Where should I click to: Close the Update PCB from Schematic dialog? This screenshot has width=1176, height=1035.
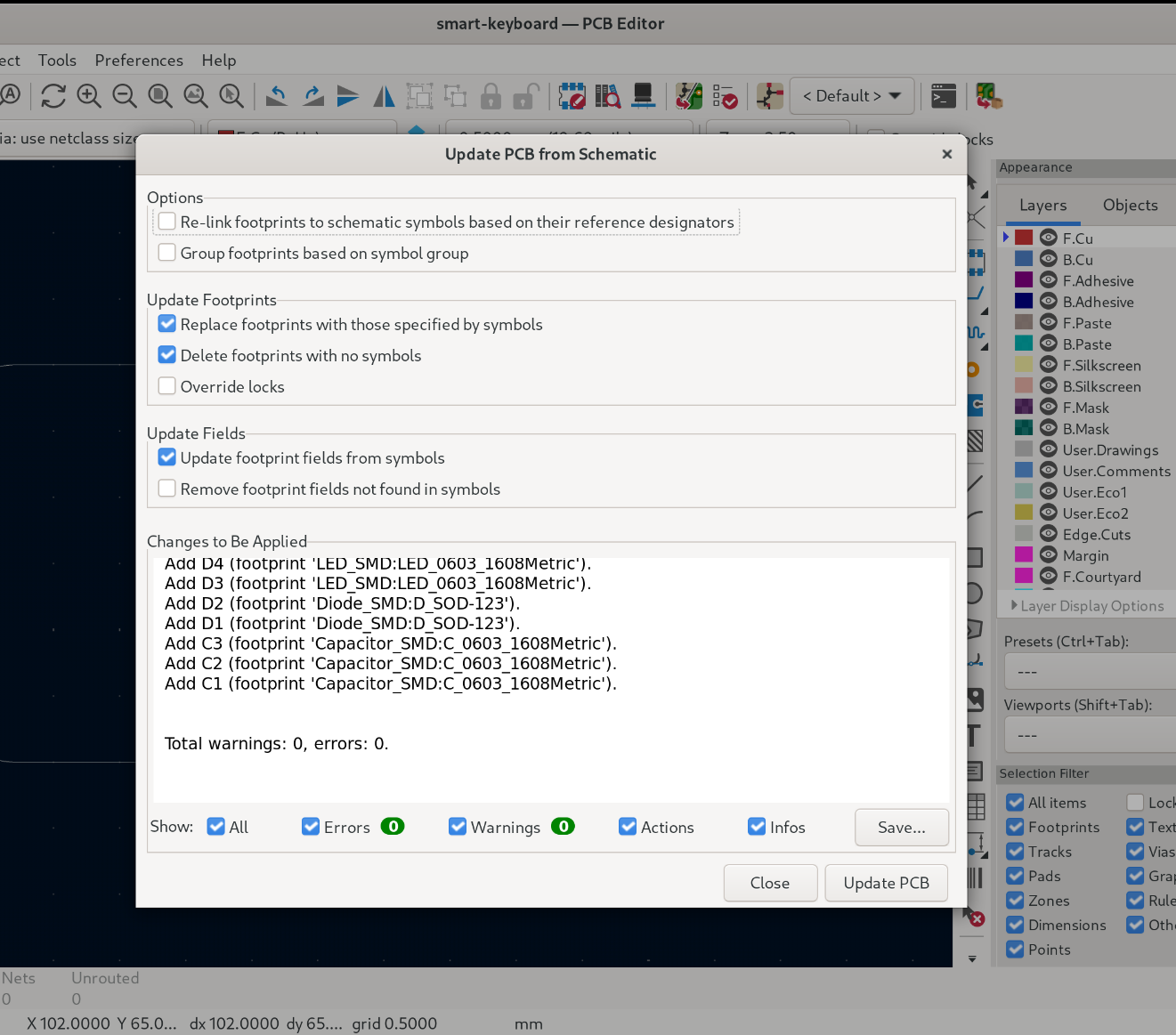[x=947, y=154]
